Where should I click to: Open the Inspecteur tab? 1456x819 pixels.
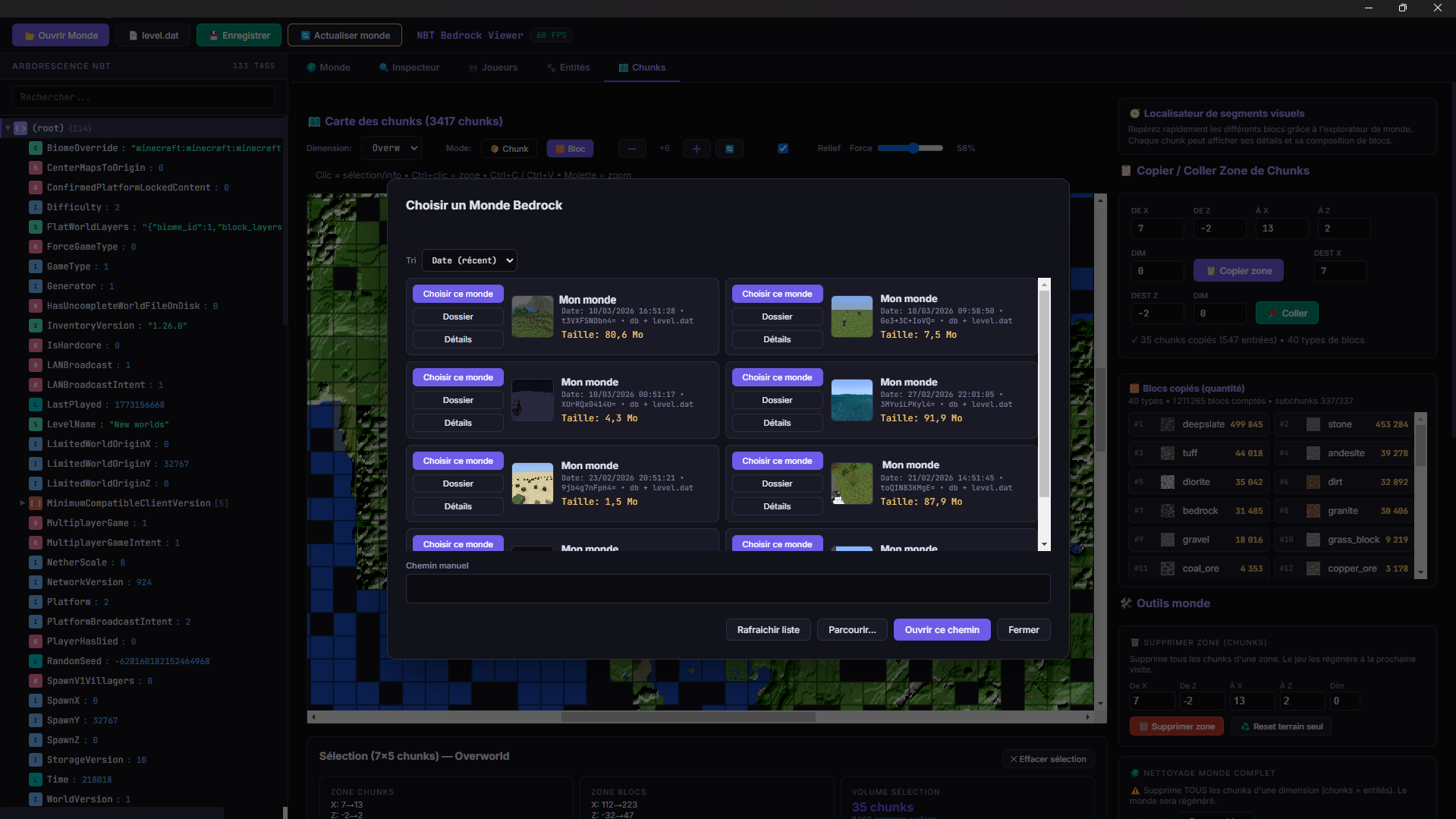[x=410, y=68]
